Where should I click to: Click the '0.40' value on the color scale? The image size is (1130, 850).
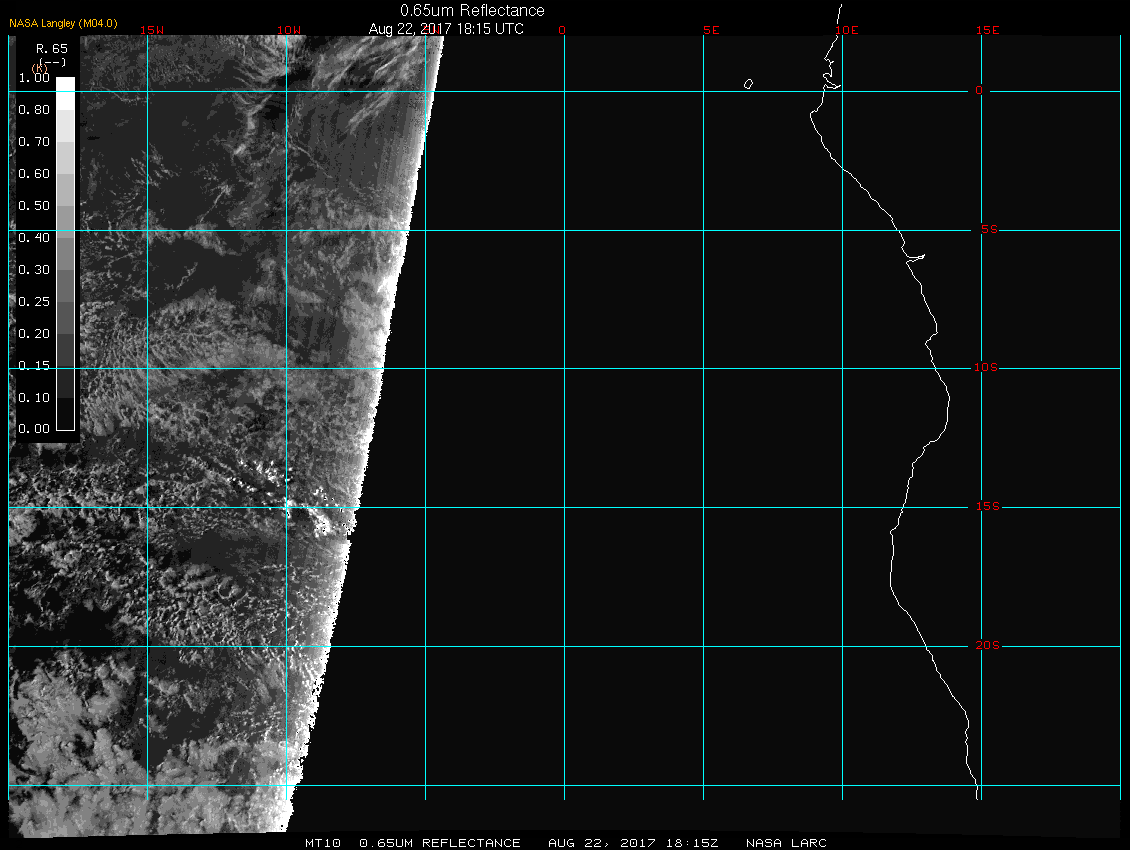tap(34, 238)
